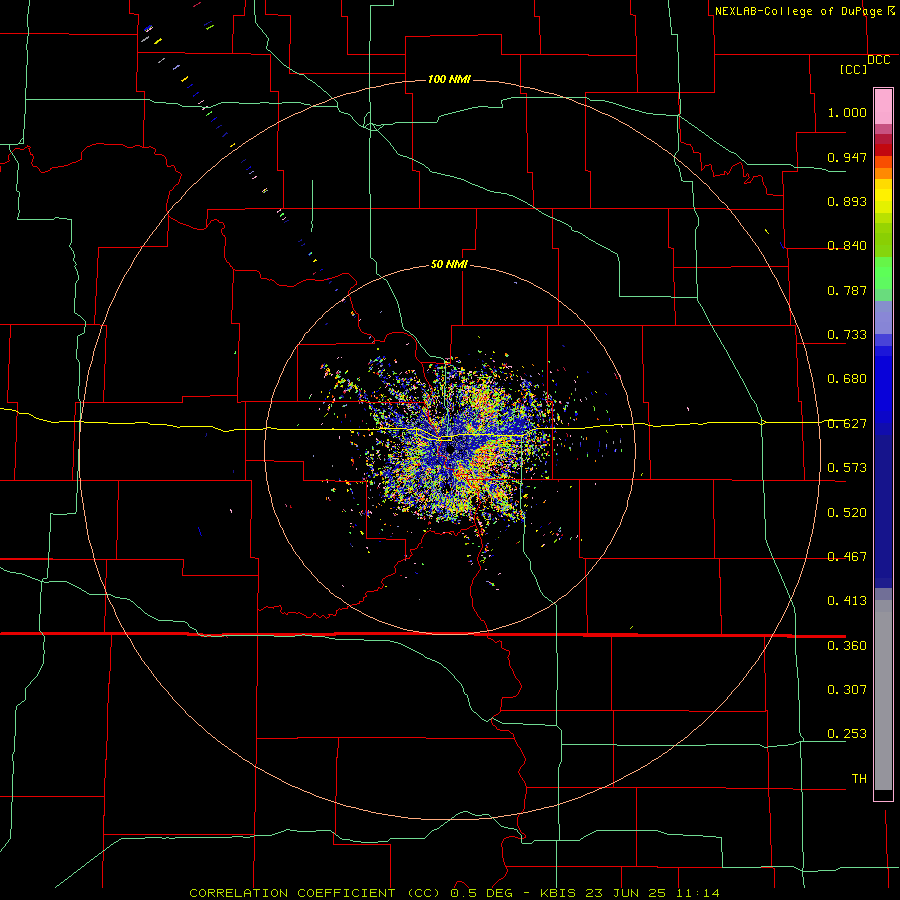Click the TH threshold label
The image size is (900, 900).
859,779
